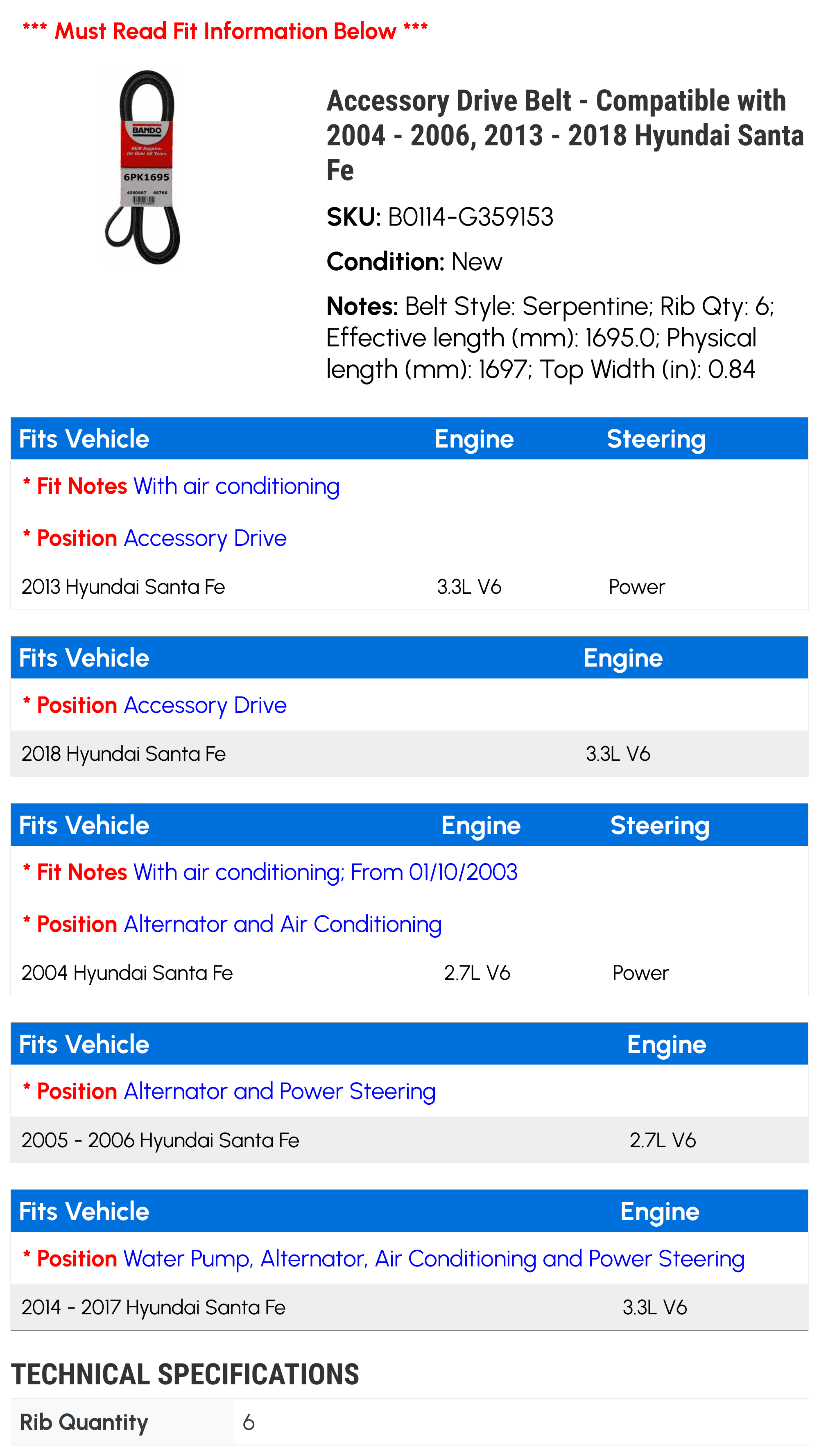
Task: Select the 2018 Hyundai Santa Fe row
Action: (409, 753)
